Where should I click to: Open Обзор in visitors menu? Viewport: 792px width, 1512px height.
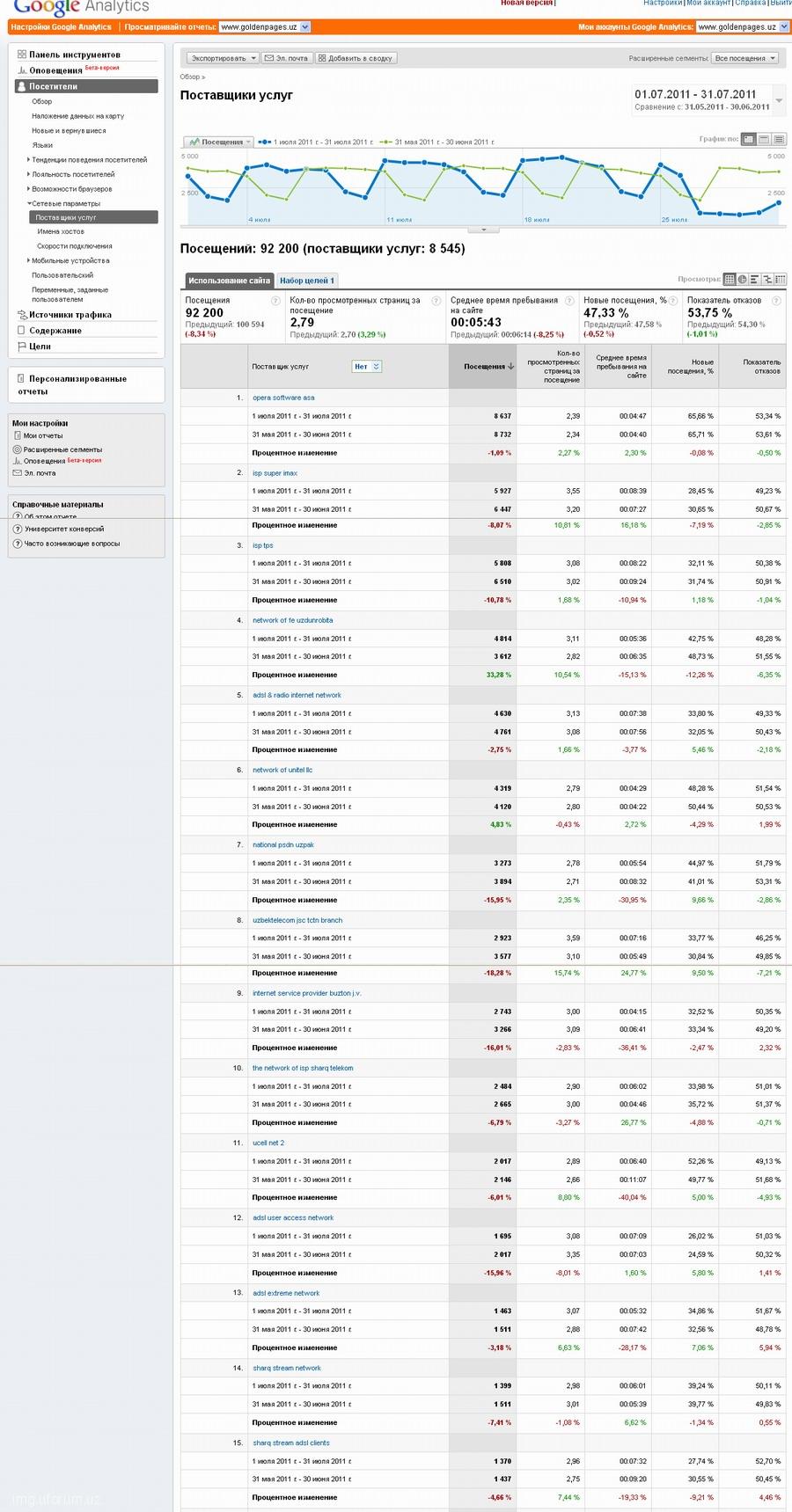pyautogui.click(x=42, y=101)
